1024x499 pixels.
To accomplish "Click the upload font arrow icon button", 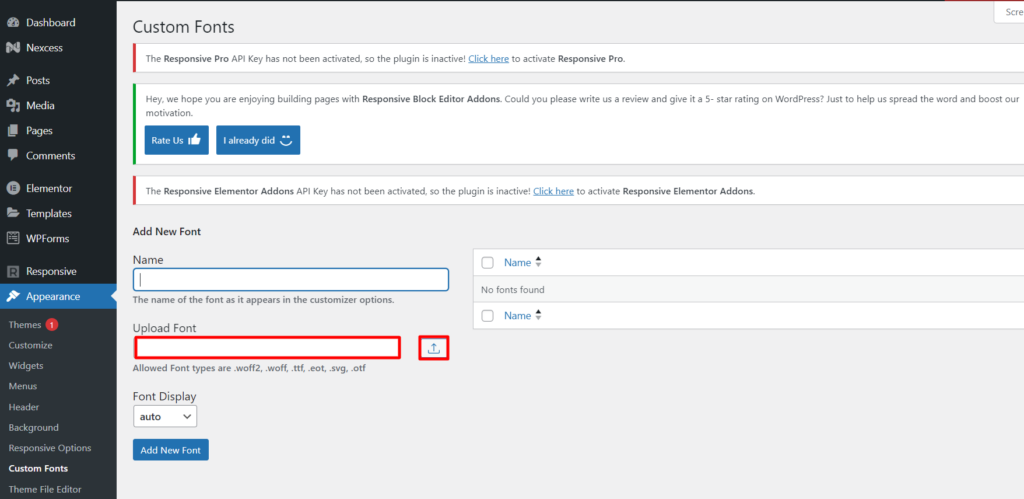I will [434, 348].
